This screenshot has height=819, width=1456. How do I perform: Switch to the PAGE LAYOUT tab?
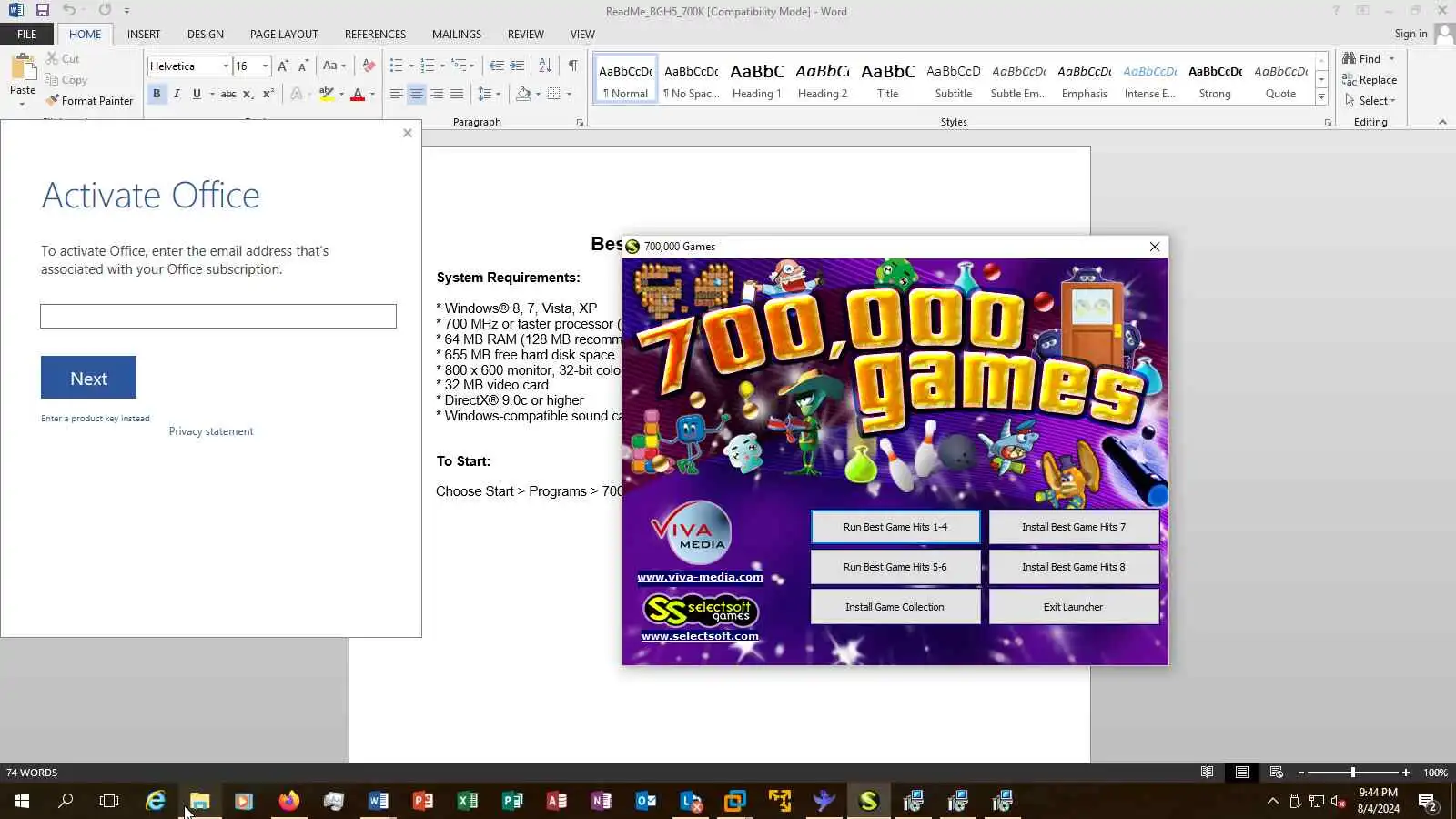(x=284, y=35)
